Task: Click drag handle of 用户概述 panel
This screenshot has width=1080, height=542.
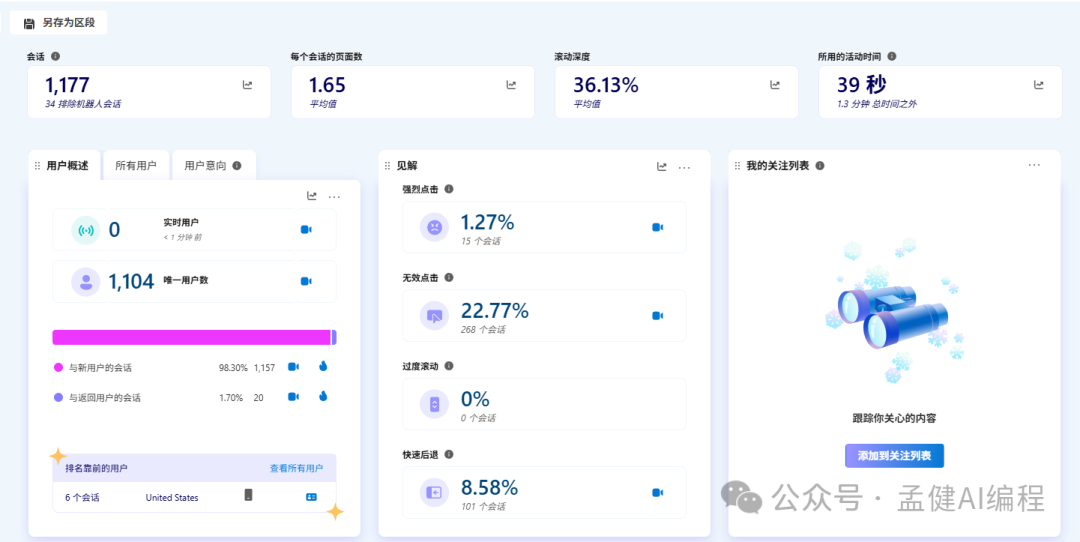Action: pos(37,166)
